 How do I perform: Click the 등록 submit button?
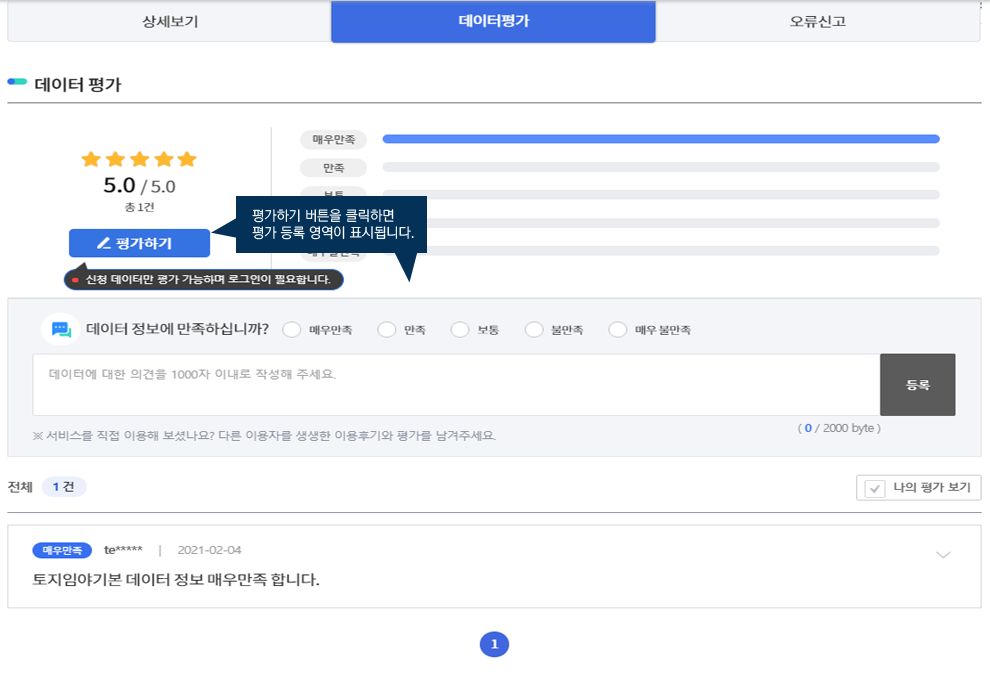click(917, 384)
